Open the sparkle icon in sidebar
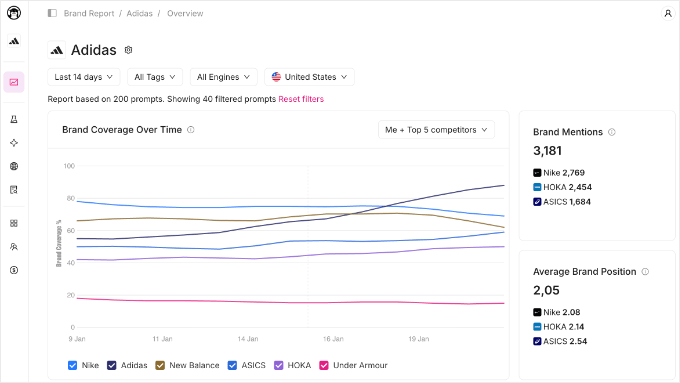 pos(14,143)
